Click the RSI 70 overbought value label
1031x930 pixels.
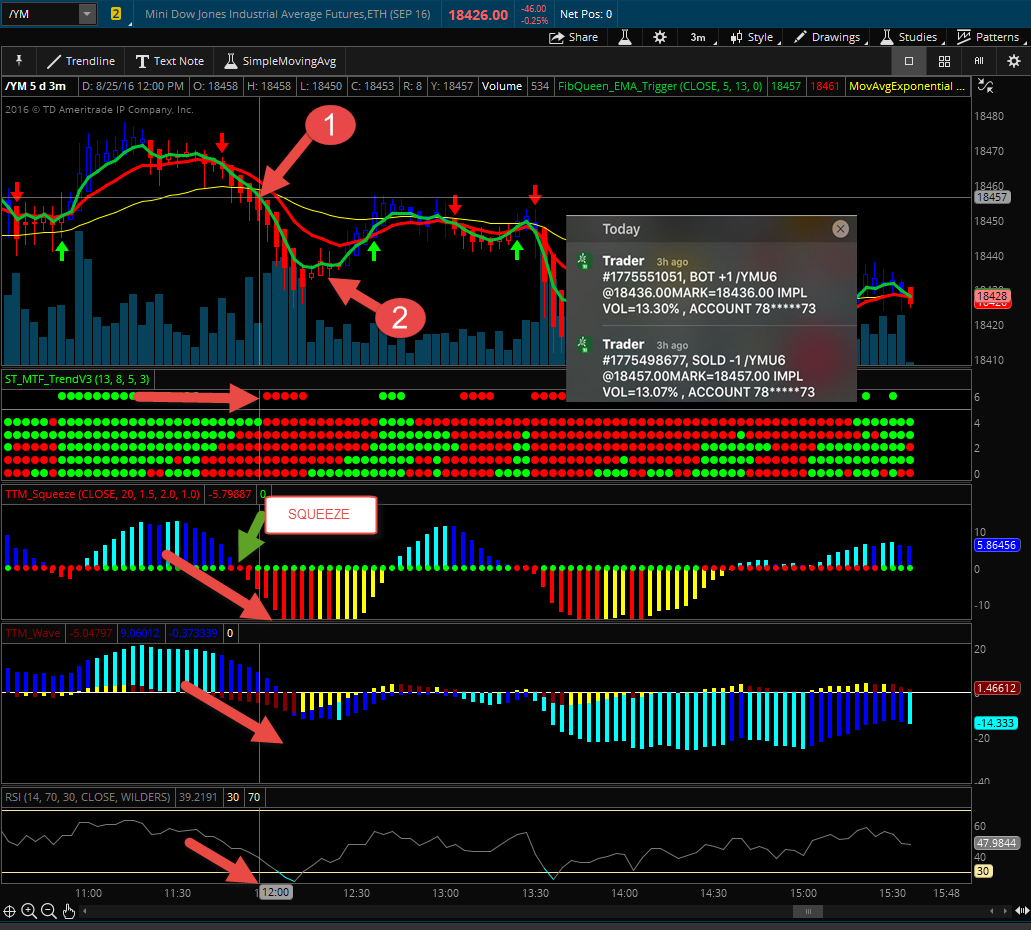click(x=254, y=797)
